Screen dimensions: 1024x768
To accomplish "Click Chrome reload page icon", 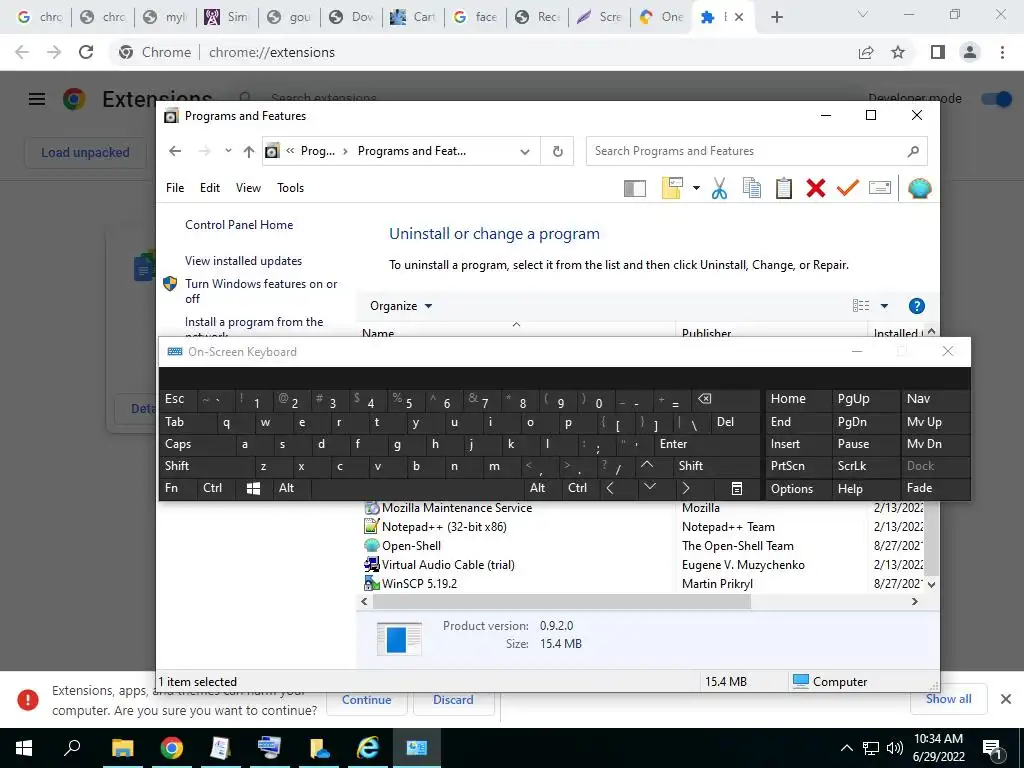I will point(86,52).
